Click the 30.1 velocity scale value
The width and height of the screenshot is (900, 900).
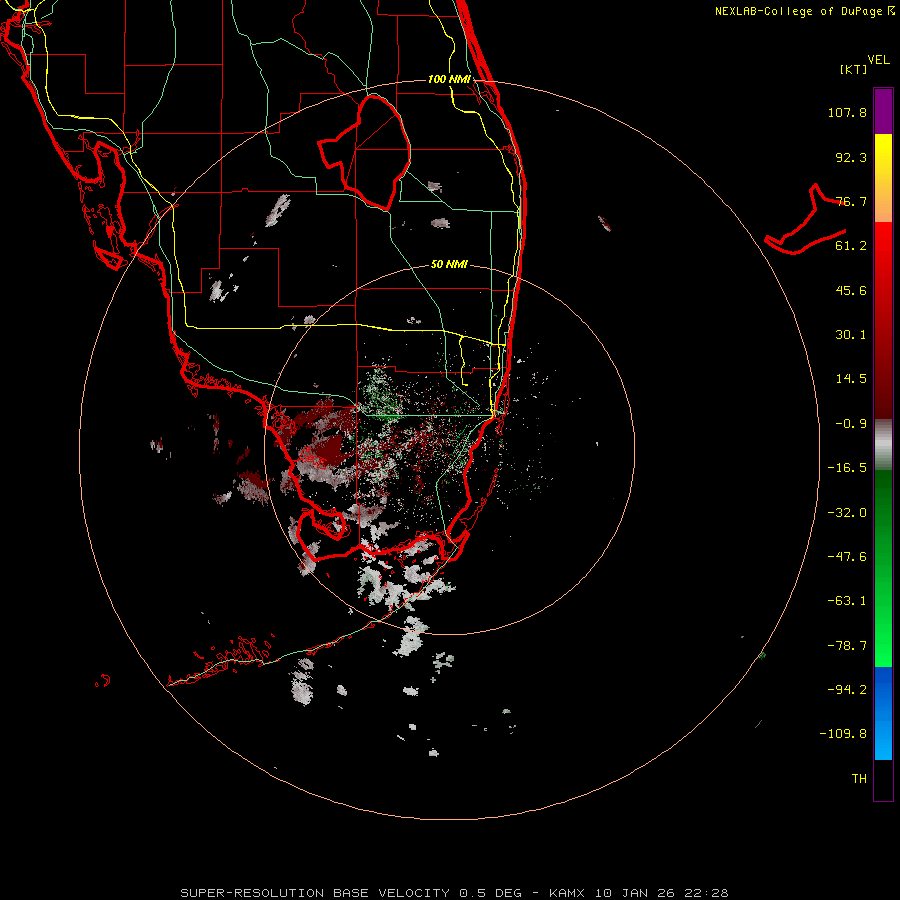[x=851, y=335]
